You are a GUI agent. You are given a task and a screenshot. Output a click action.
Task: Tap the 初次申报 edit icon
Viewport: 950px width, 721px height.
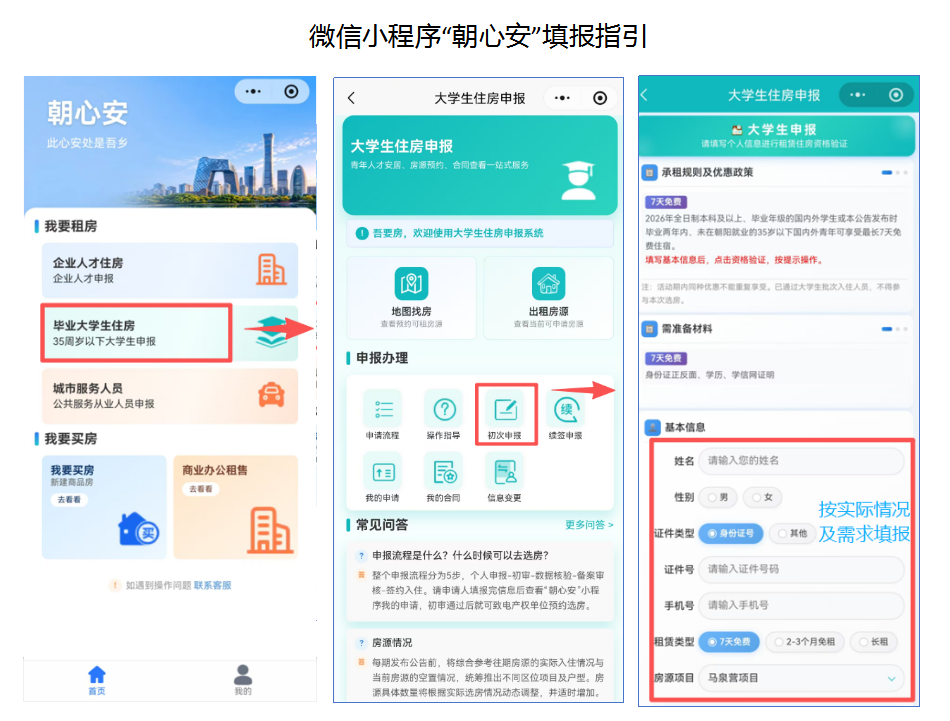tap(505, 409)
